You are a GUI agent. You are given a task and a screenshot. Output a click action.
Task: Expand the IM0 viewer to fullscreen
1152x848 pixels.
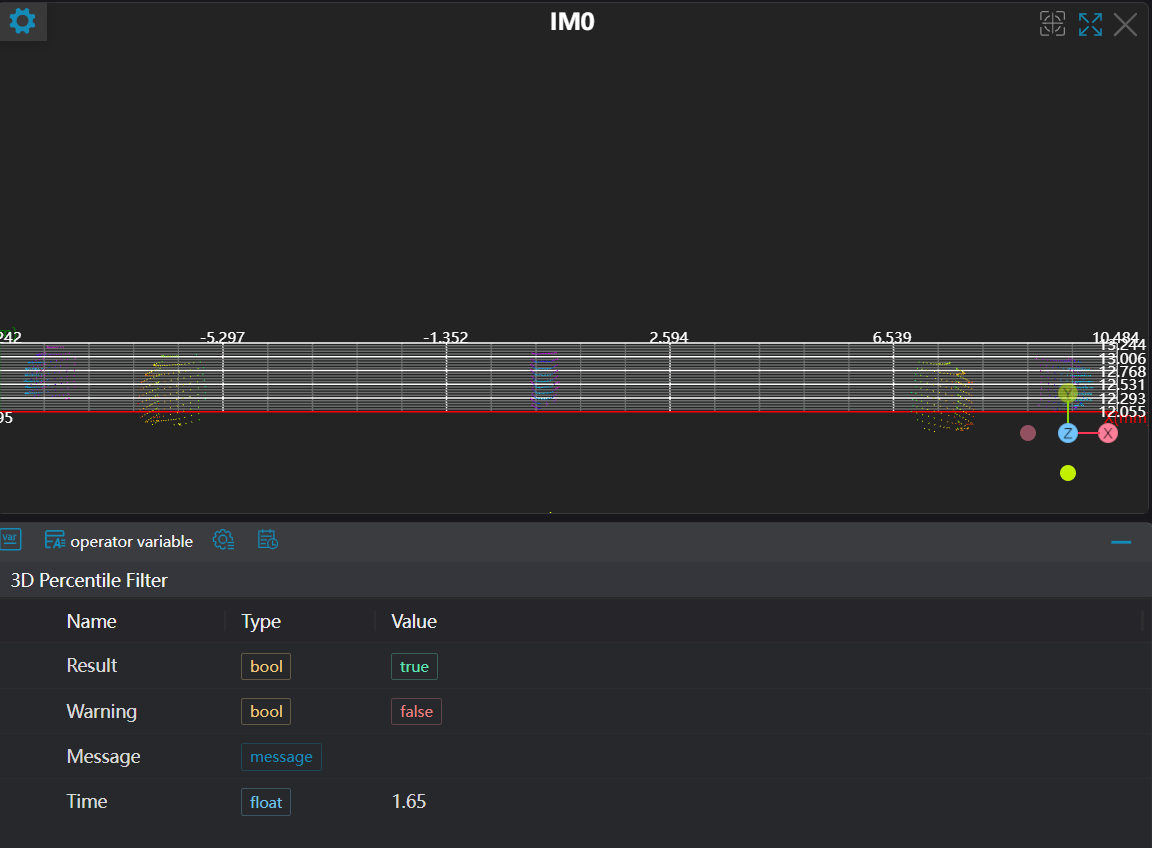[x=1090, y=25]
